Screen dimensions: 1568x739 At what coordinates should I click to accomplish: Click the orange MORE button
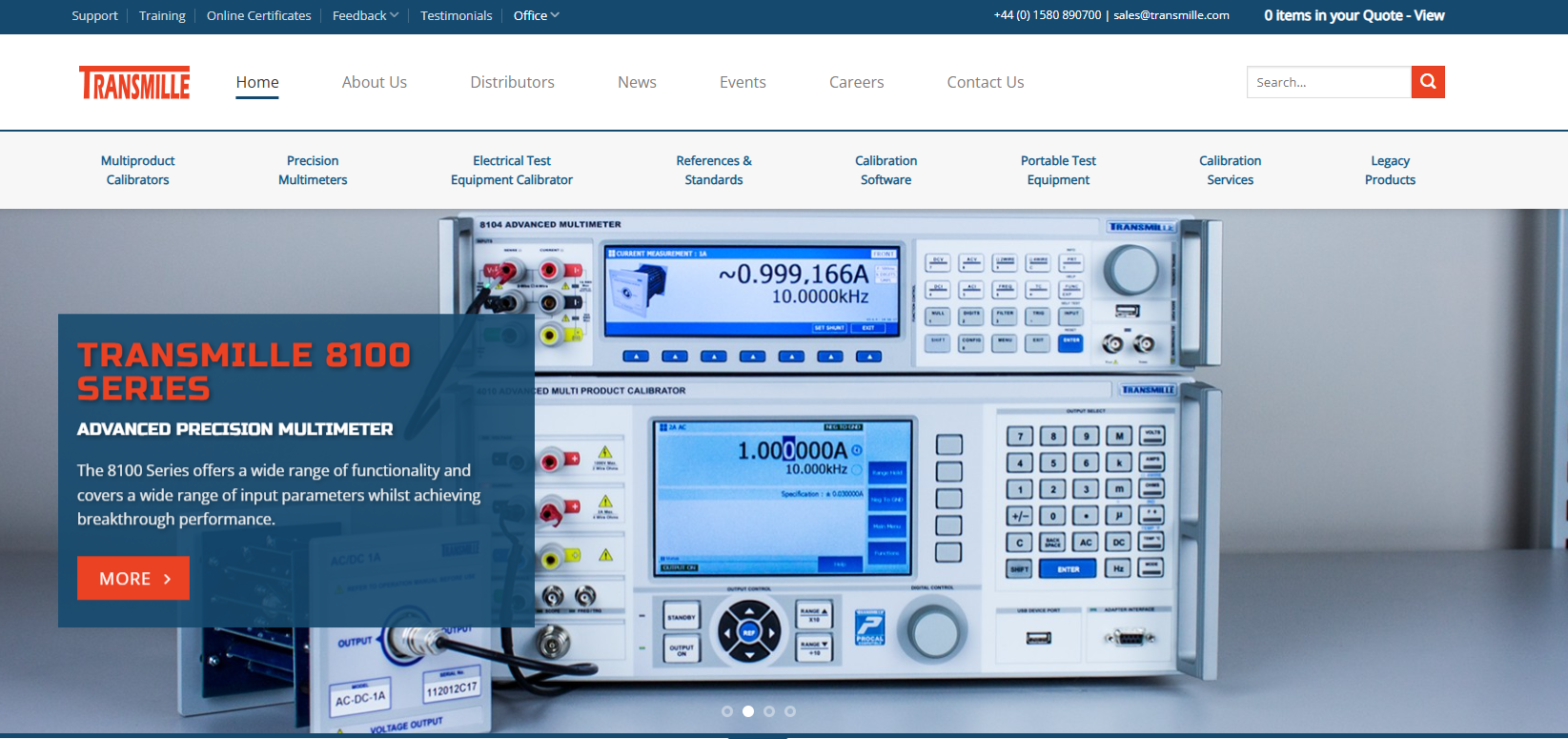(x=133, y=578)
